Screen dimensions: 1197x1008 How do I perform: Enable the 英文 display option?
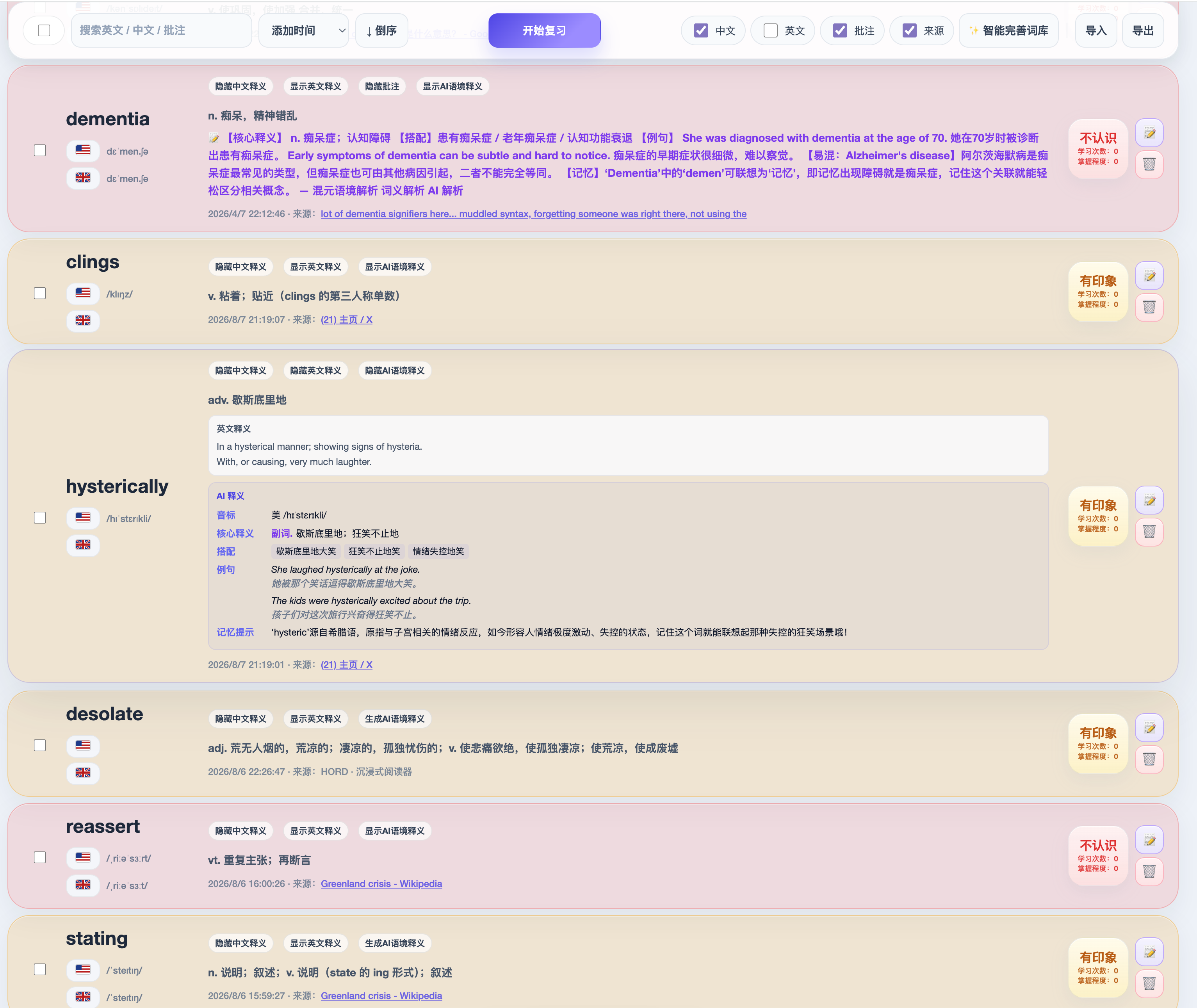tap(770, 30)
